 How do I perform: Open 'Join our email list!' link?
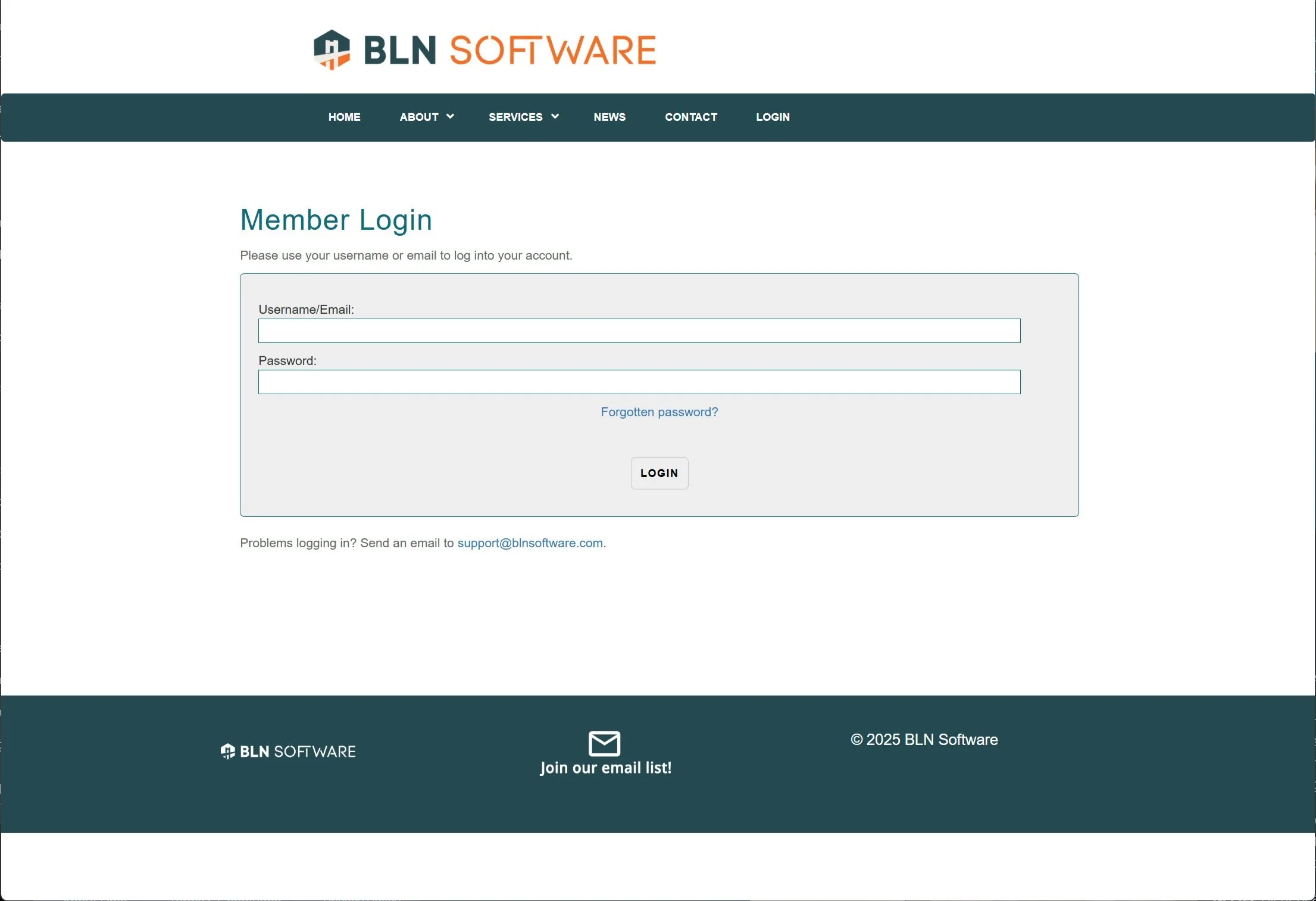point(606,768)
